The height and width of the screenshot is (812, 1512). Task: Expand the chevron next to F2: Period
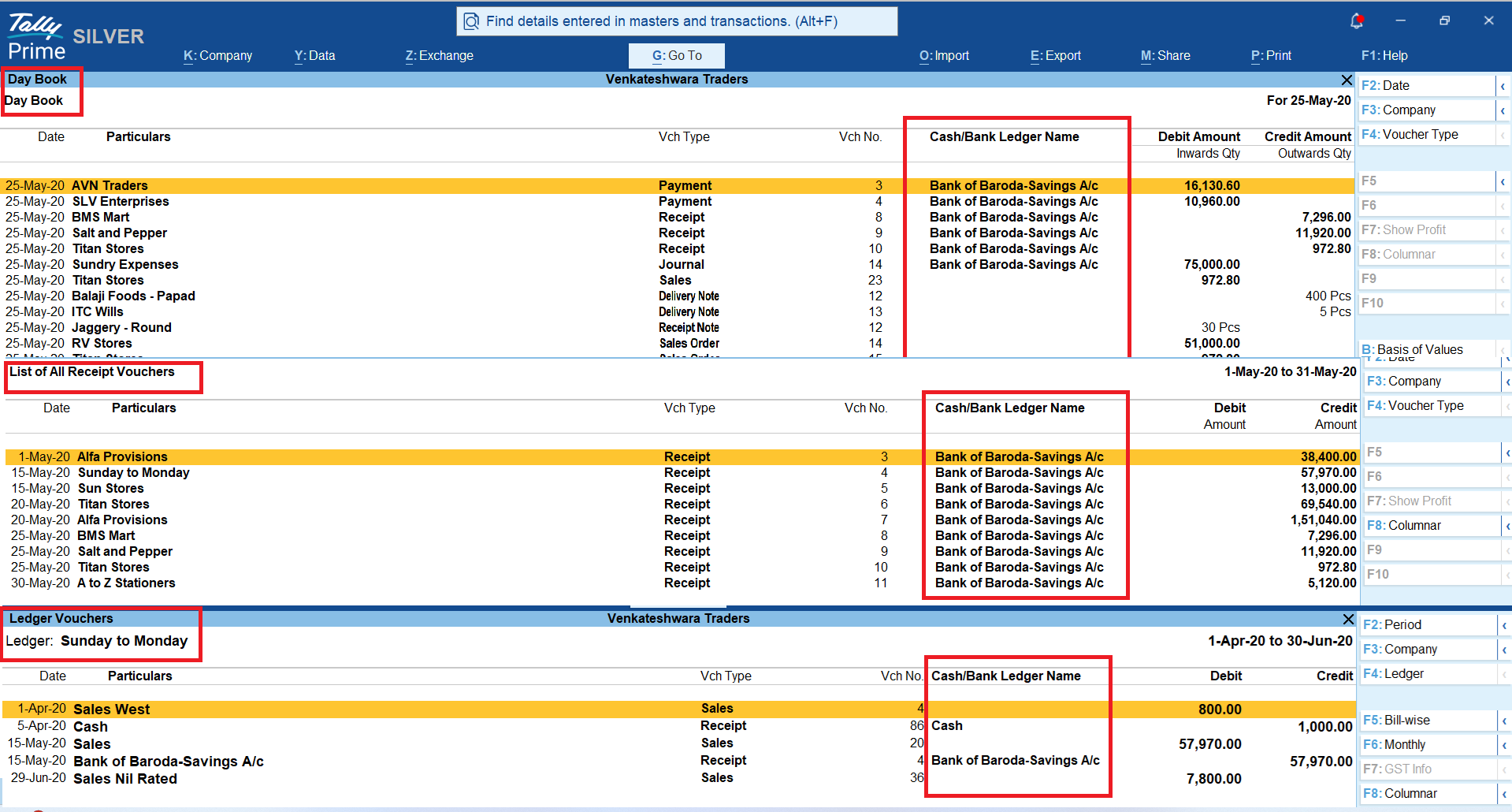[1505, 625]
